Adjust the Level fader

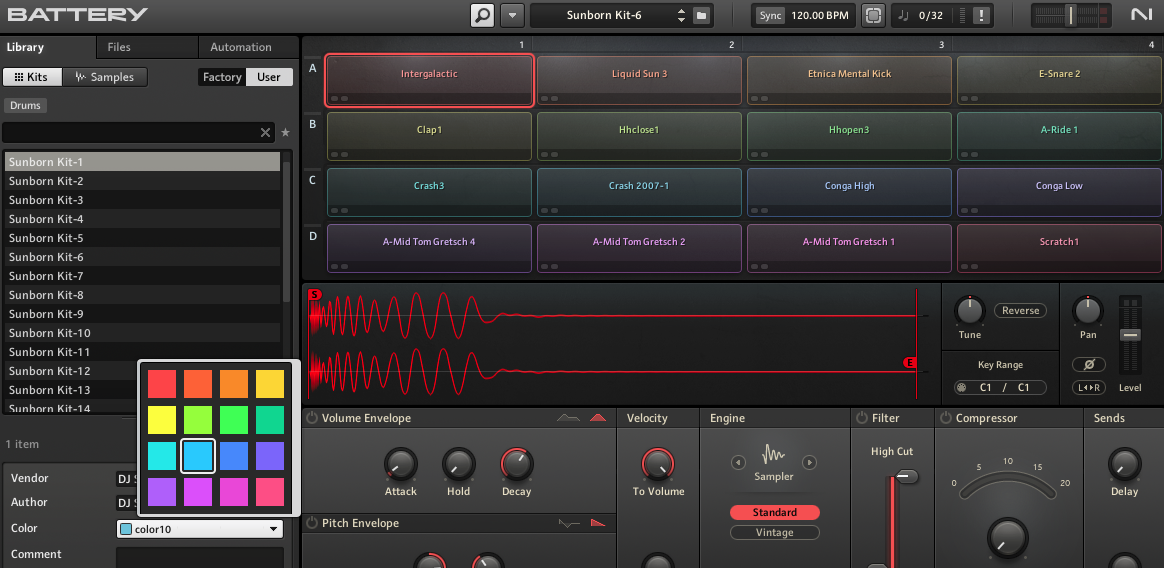(x=1130, y=335)
